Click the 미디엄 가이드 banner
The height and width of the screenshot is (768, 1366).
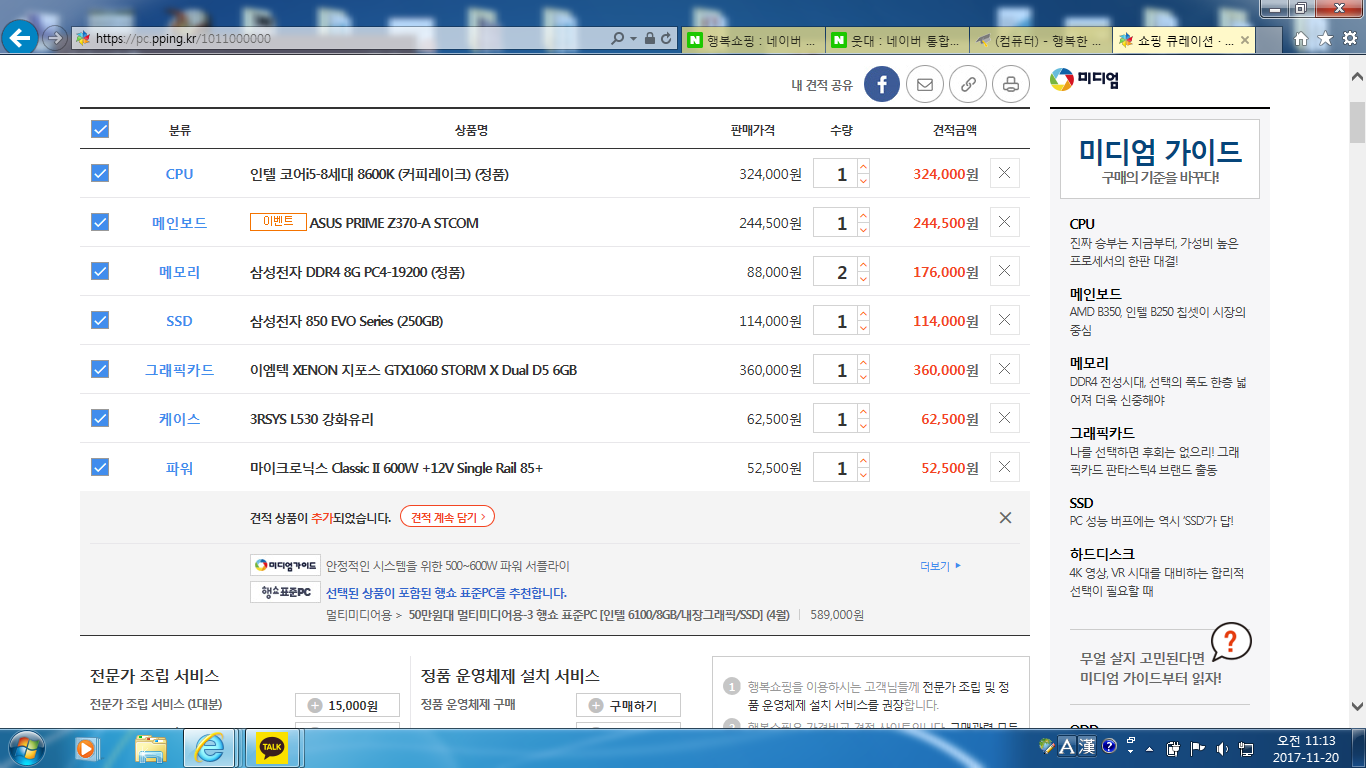pyautogui.click(x=1160, y=158)
